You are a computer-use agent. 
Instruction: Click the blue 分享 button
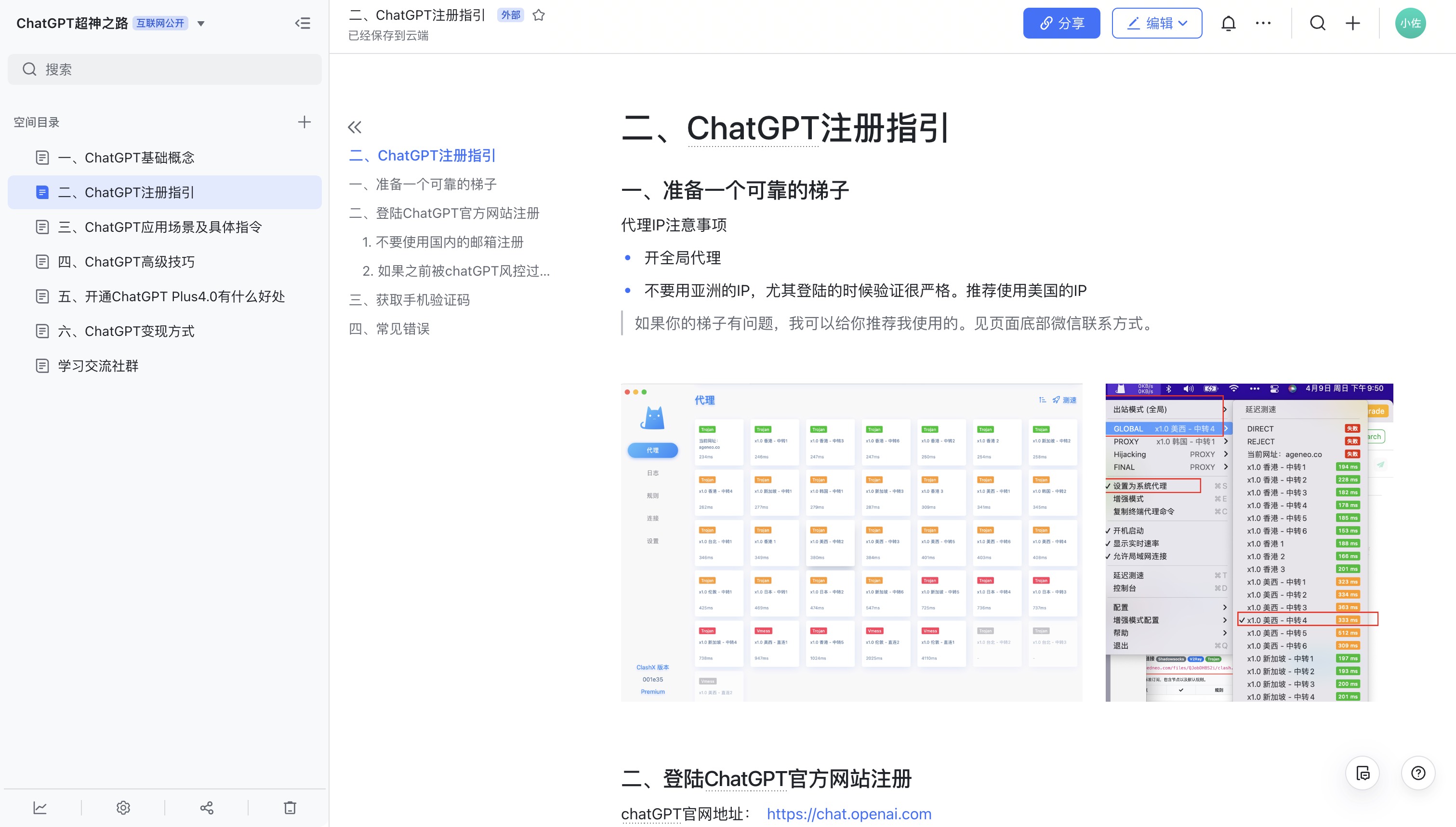[x=1061, y=23]
